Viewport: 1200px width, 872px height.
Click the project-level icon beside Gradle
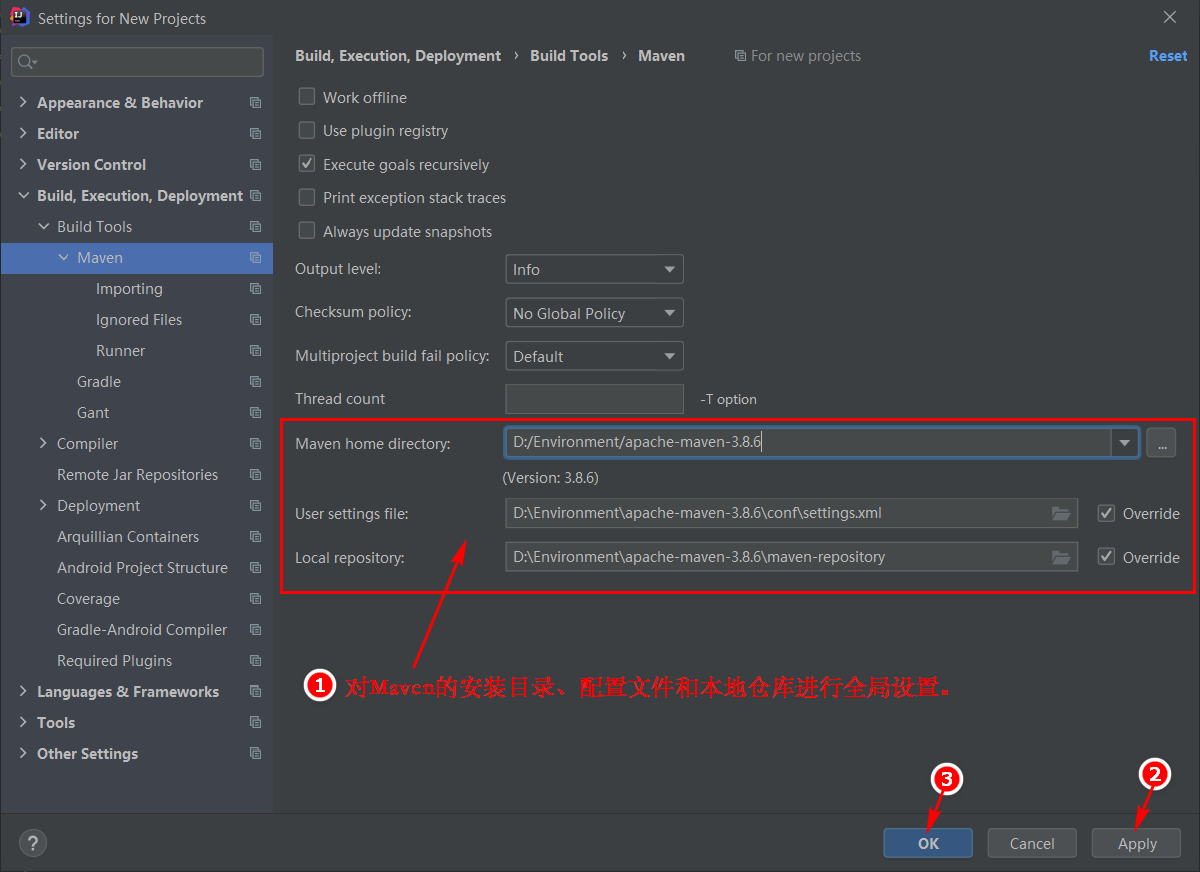tap(255, 382)
